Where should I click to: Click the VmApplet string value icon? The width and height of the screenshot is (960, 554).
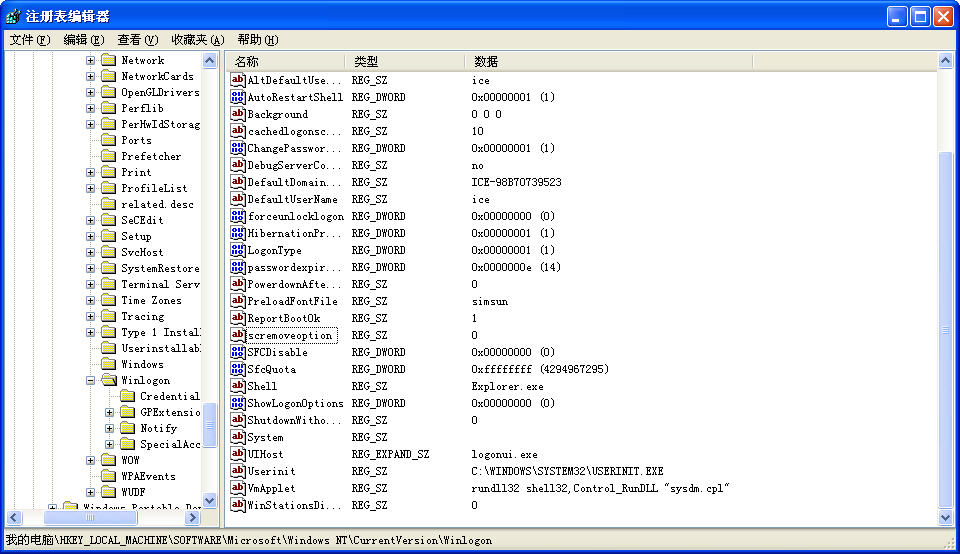(238, 488)
